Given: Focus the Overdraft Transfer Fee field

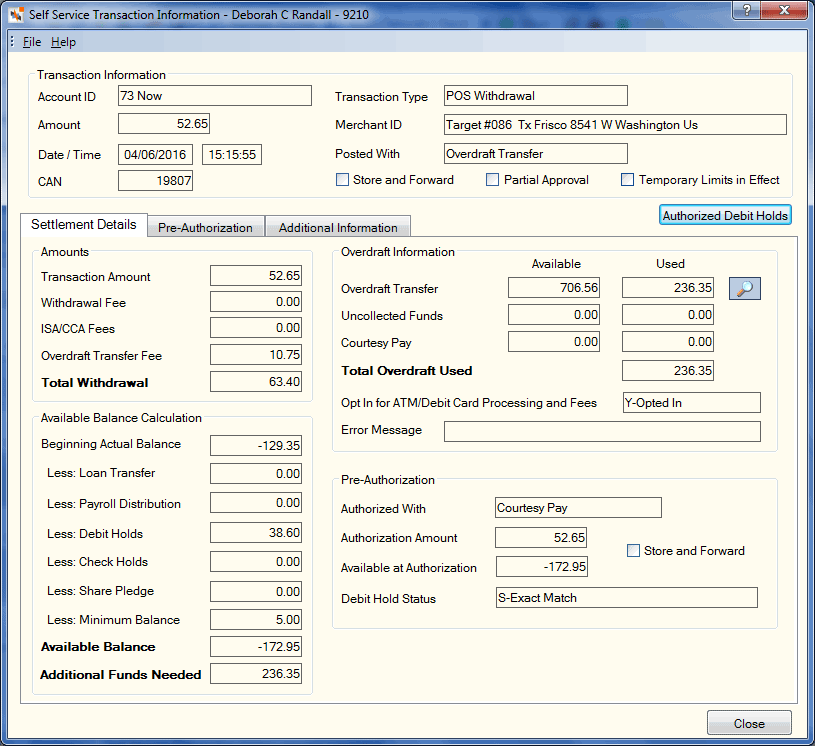Looking at the screenshot, I should pos(256,355).
